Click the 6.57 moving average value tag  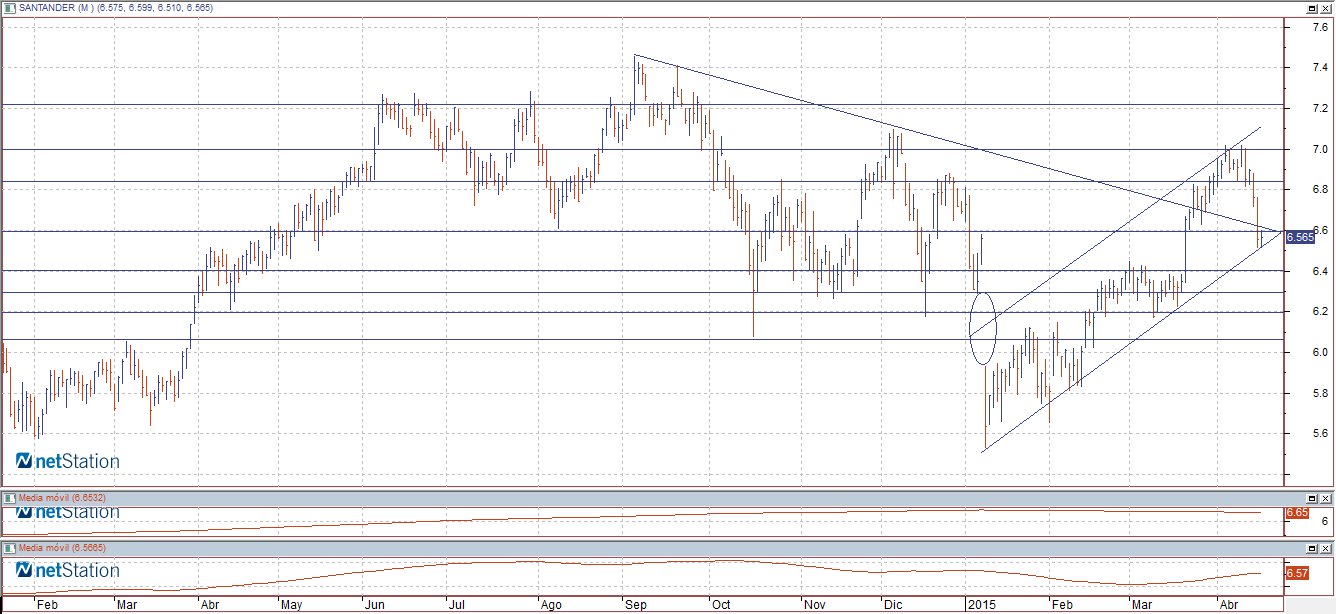[x=1296, y=573]
